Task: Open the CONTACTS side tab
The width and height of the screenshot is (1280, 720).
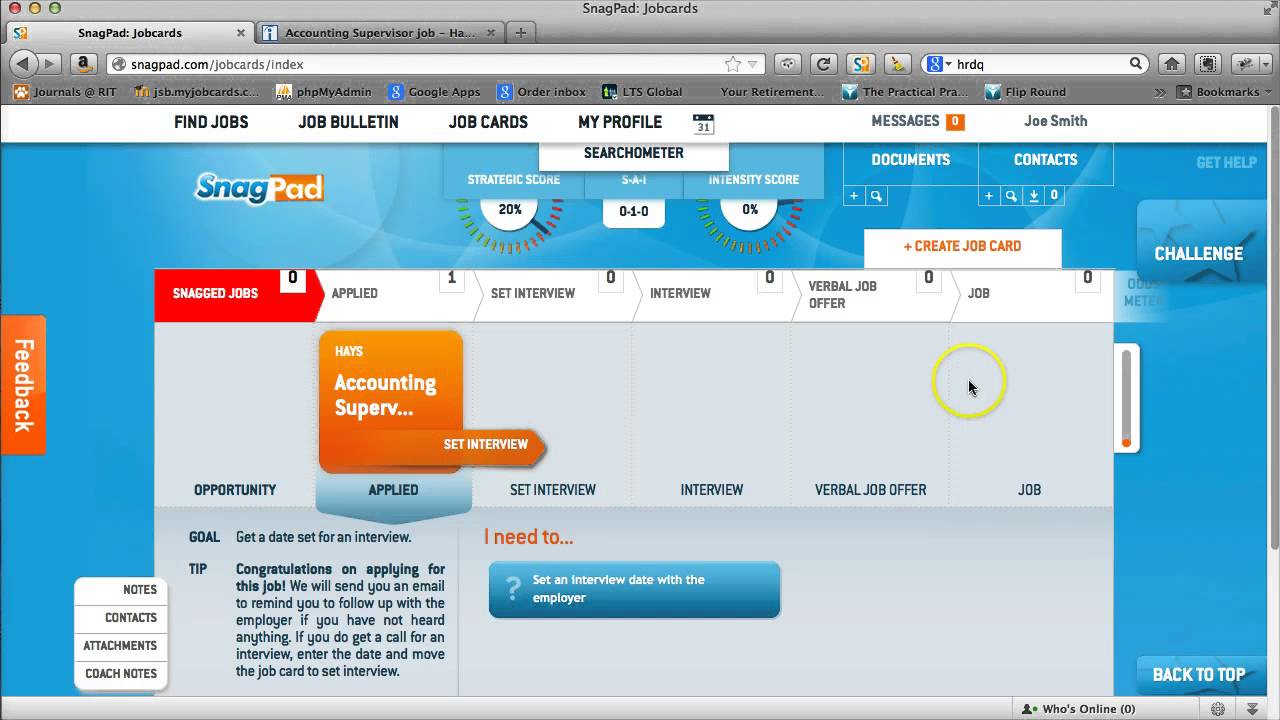Action: pyautogui.click(x=121, y=618)
